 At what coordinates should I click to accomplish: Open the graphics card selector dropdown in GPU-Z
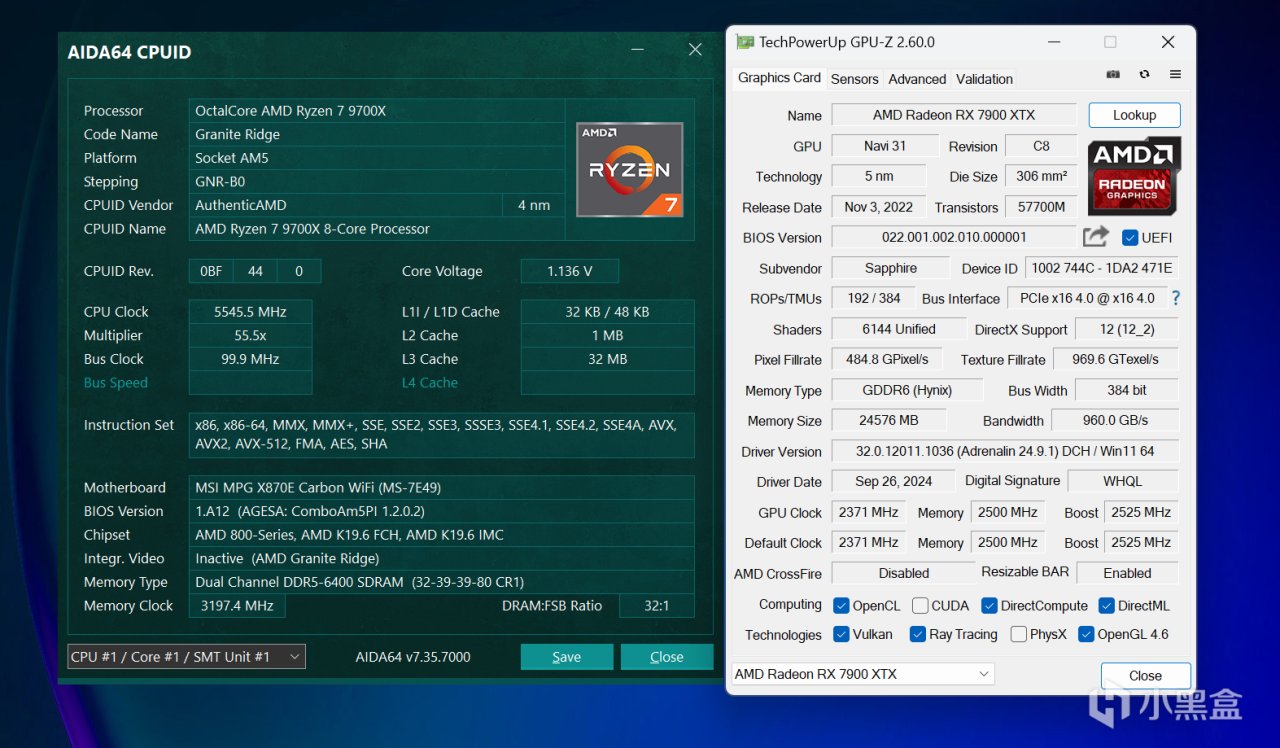863,674
